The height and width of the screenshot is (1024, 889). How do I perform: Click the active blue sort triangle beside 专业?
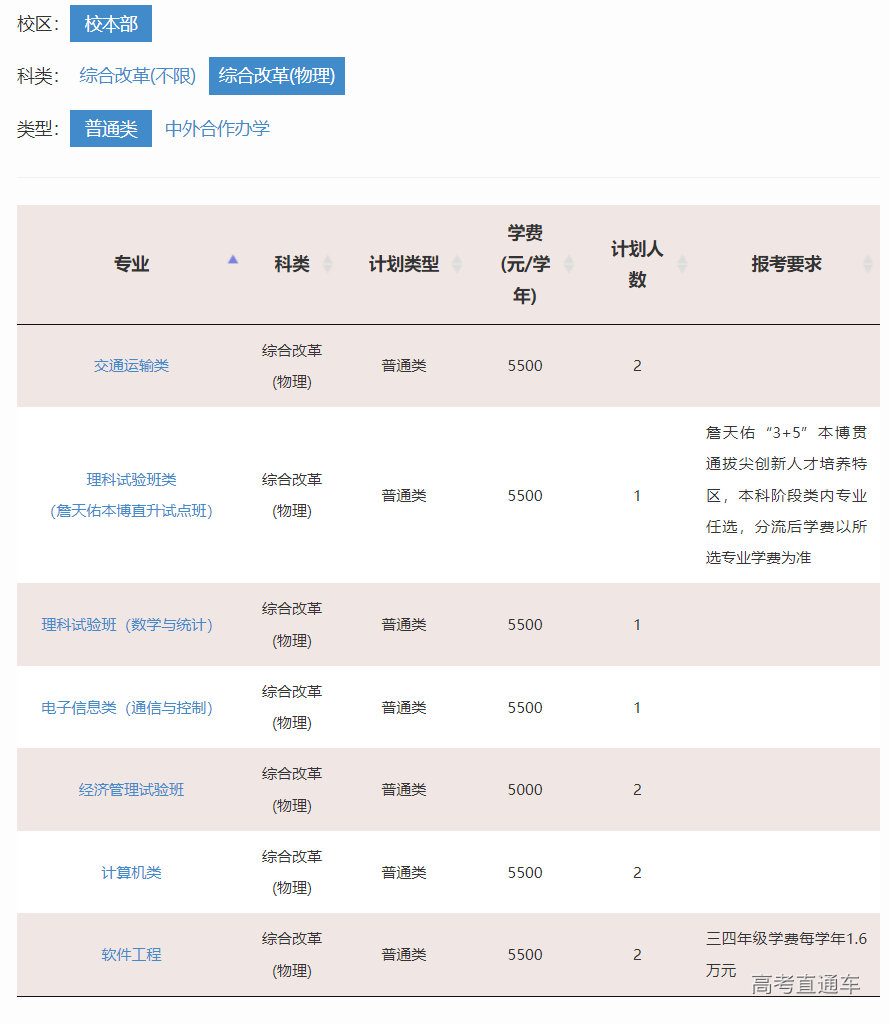[232, 259]
